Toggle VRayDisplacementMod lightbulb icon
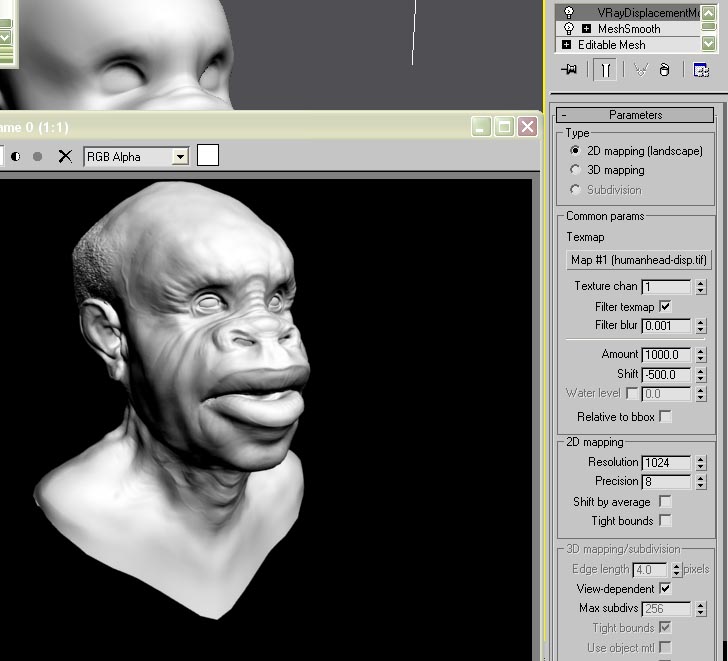This screenshot has width=728, height=661. (569, 12)
